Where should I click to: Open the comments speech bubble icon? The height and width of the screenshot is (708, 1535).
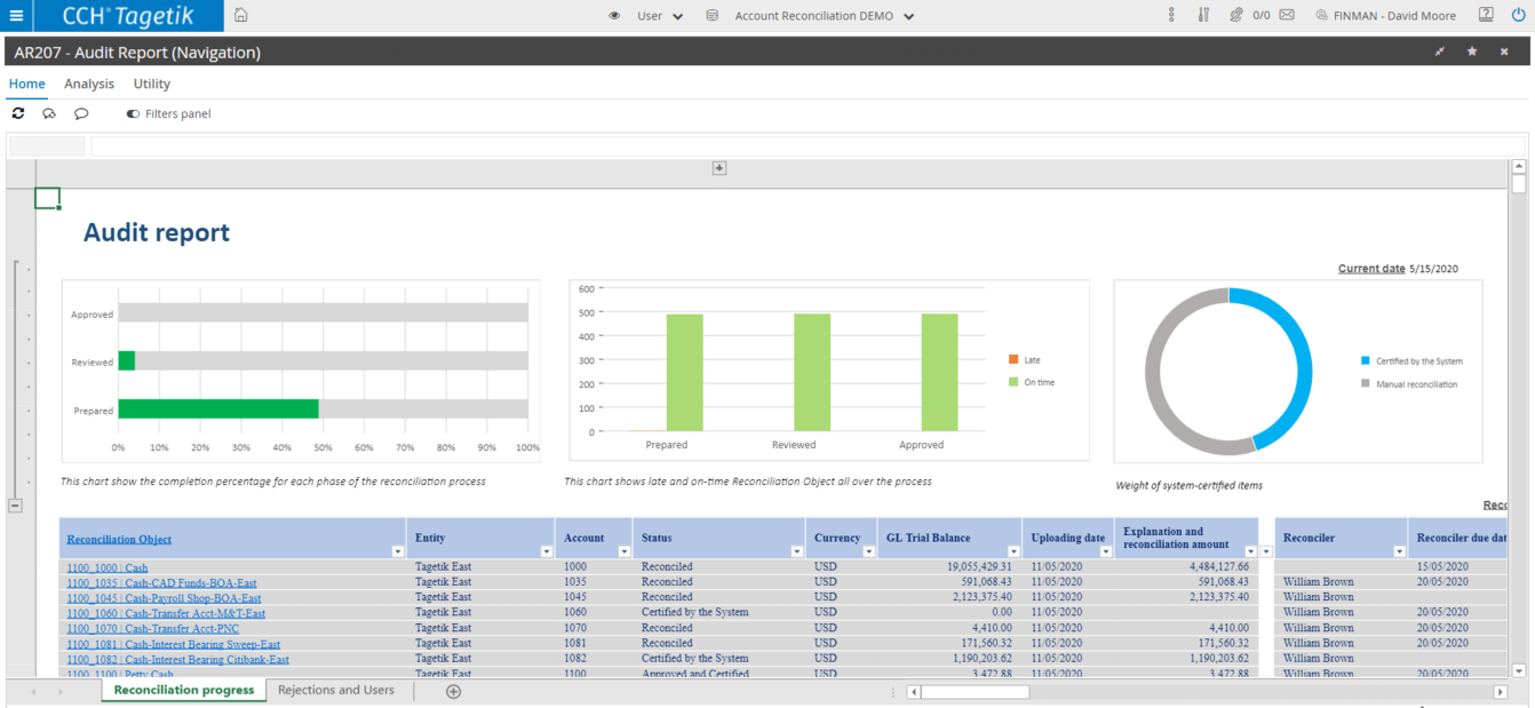81,114
